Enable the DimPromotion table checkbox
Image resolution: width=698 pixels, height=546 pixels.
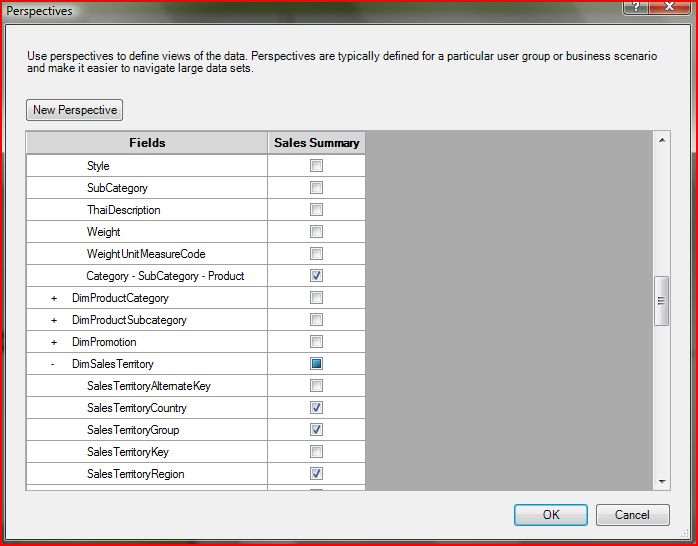click(x=316, y=341)
